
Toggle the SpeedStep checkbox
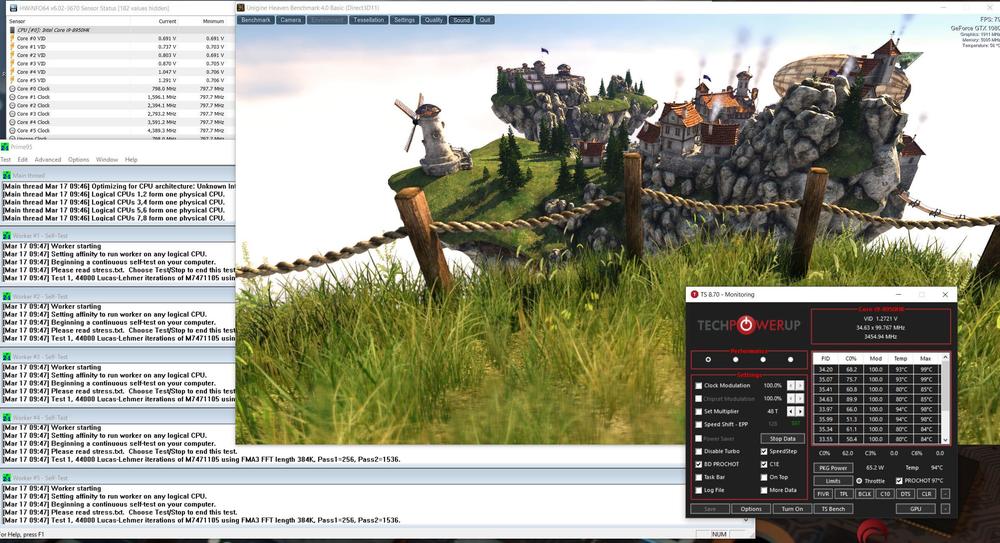click(763, 451)
